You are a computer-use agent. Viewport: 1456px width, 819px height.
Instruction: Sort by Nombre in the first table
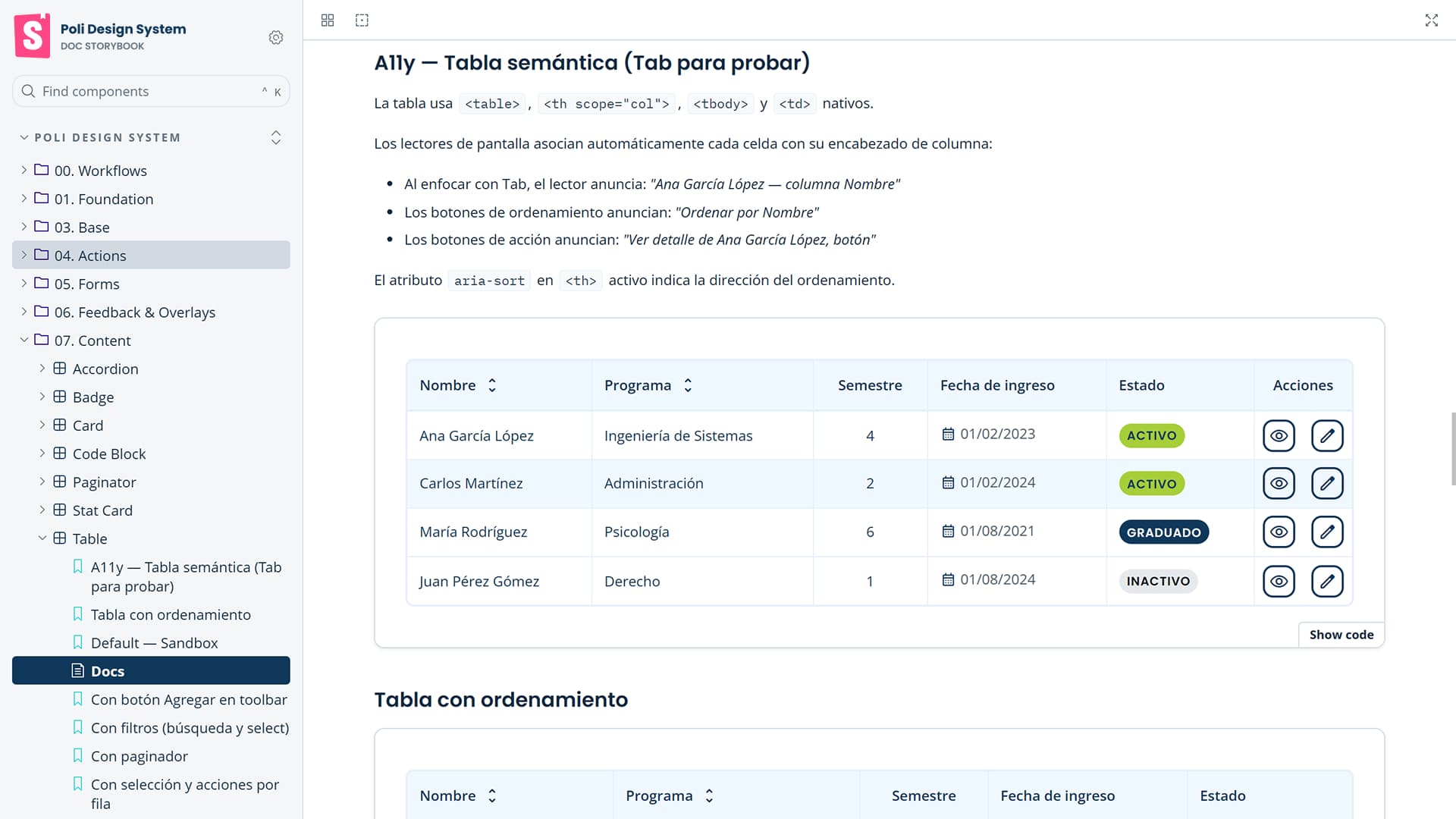point(492,385)
